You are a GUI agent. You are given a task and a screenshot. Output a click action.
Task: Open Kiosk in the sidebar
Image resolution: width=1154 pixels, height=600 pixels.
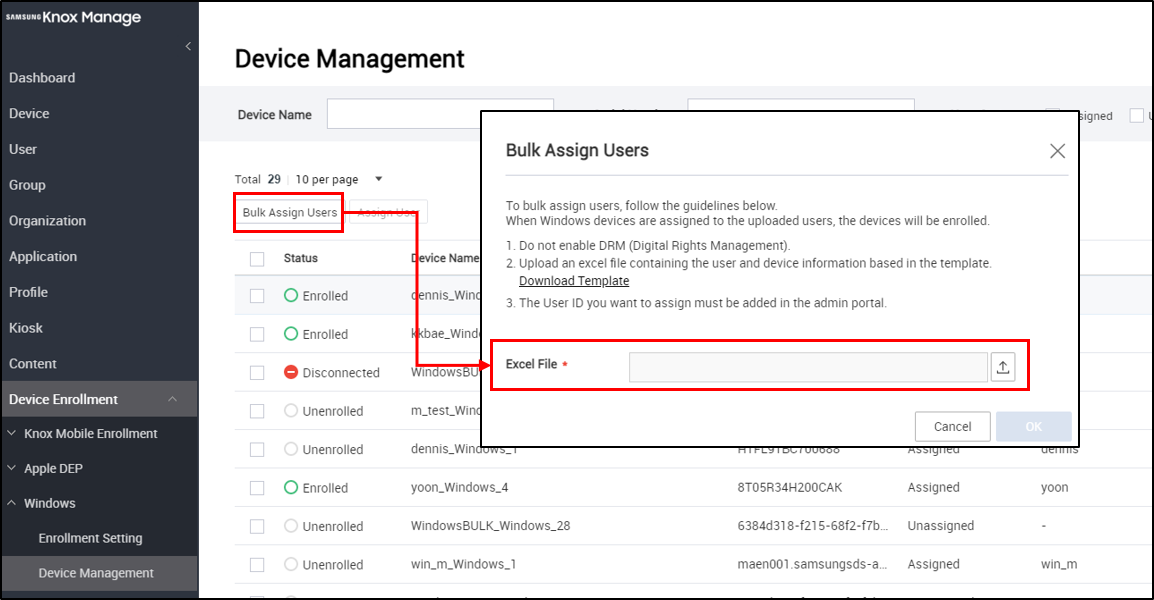[x=26, y=328]
